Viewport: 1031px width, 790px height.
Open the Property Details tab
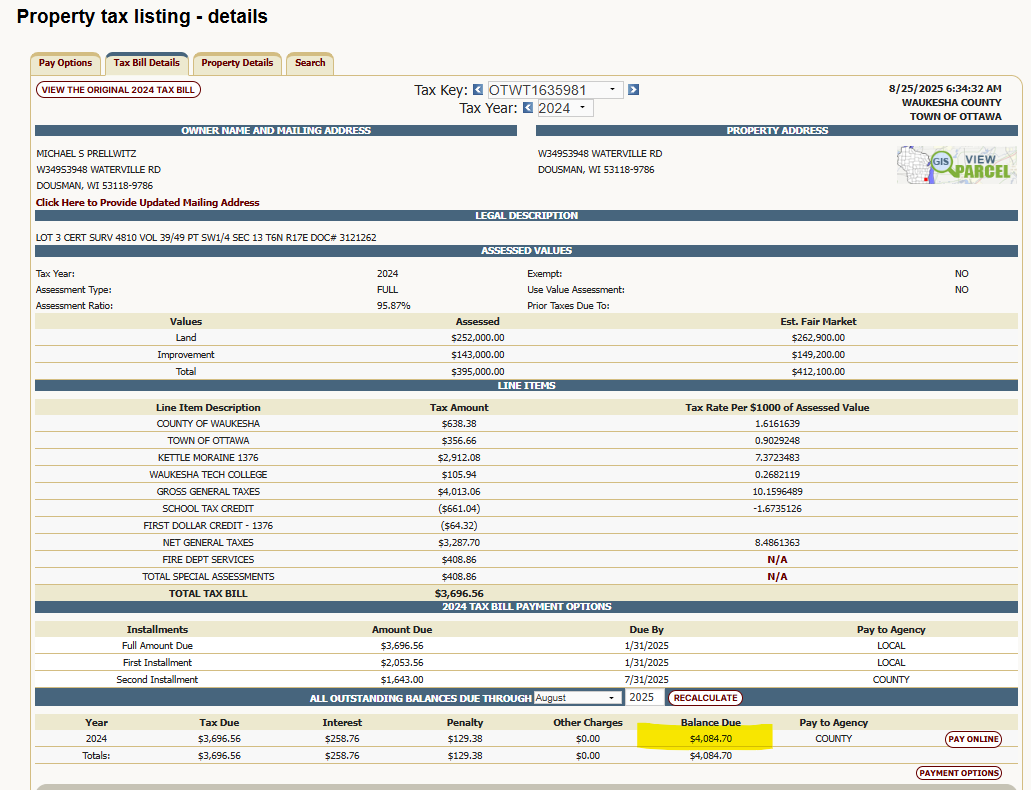(x=237, y=63)
